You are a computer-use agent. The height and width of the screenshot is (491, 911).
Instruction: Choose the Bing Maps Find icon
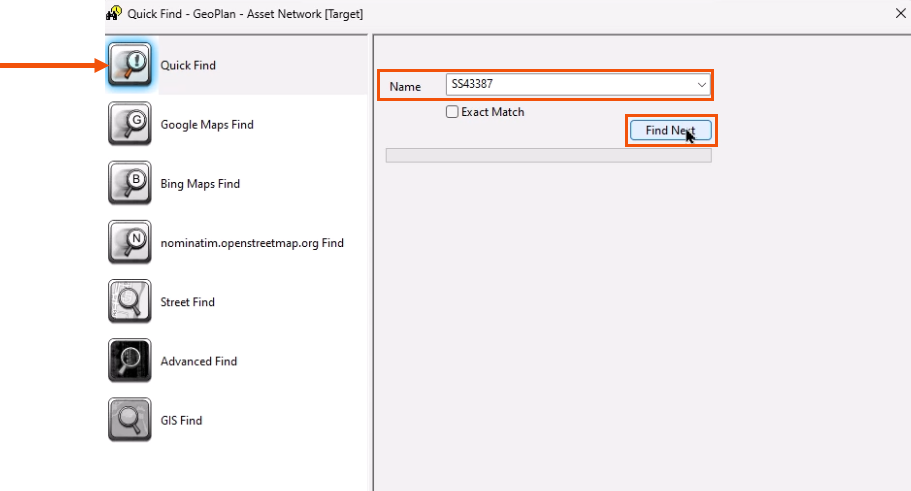(130, 183)
